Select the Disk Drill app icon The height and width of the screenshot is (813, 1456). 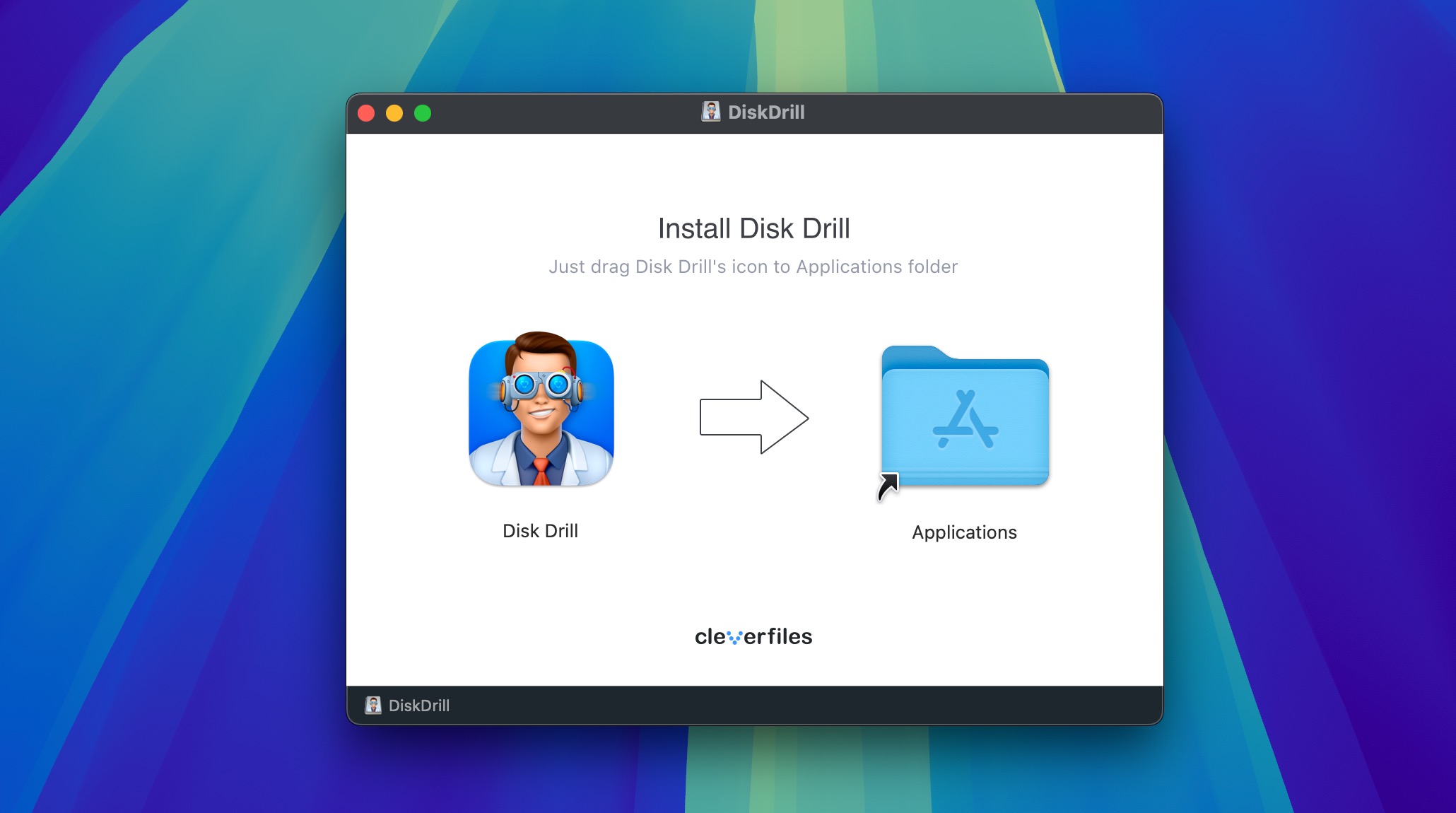[x=541, y=412]
